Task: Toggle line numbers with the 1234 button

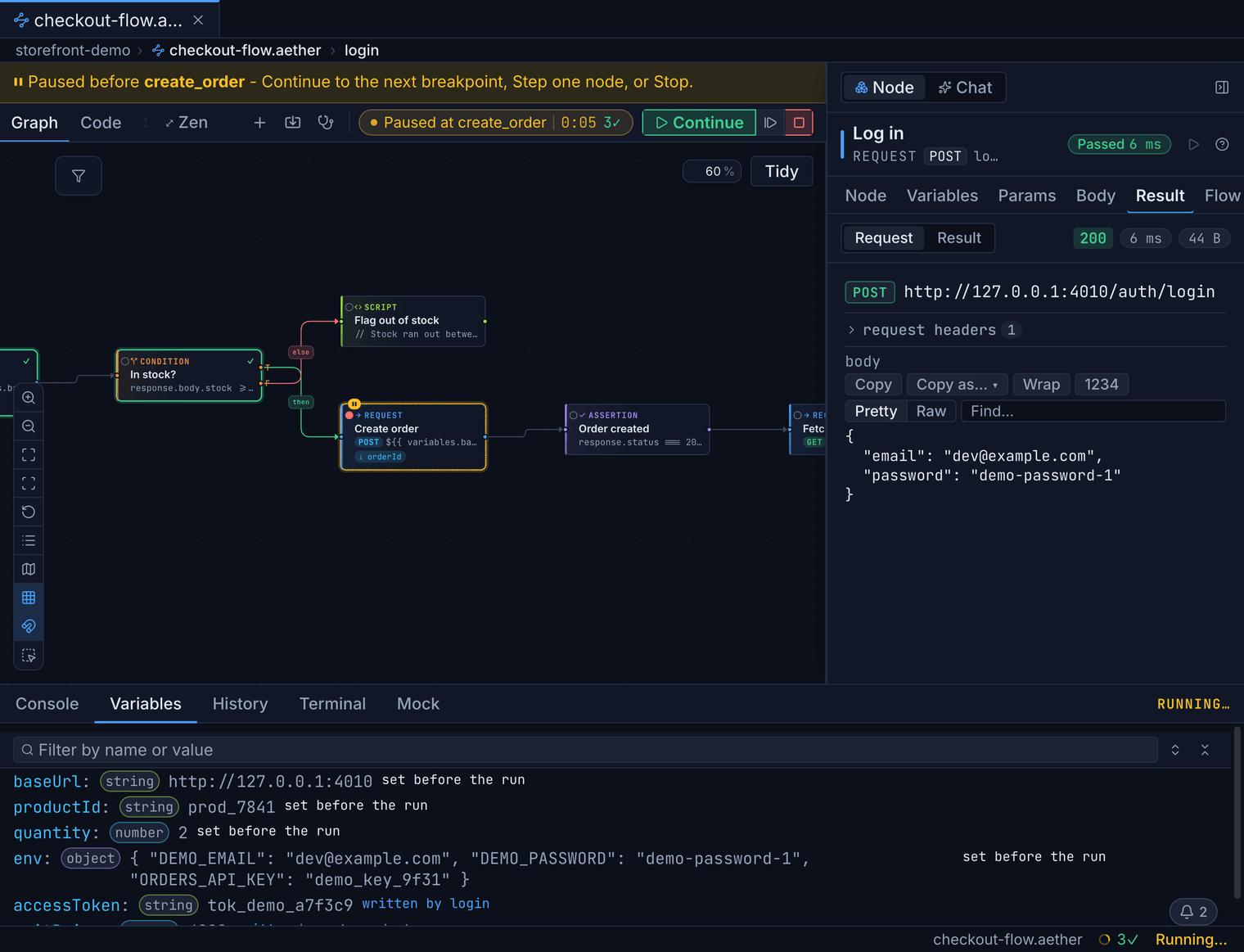Action: coord(1102,385)
